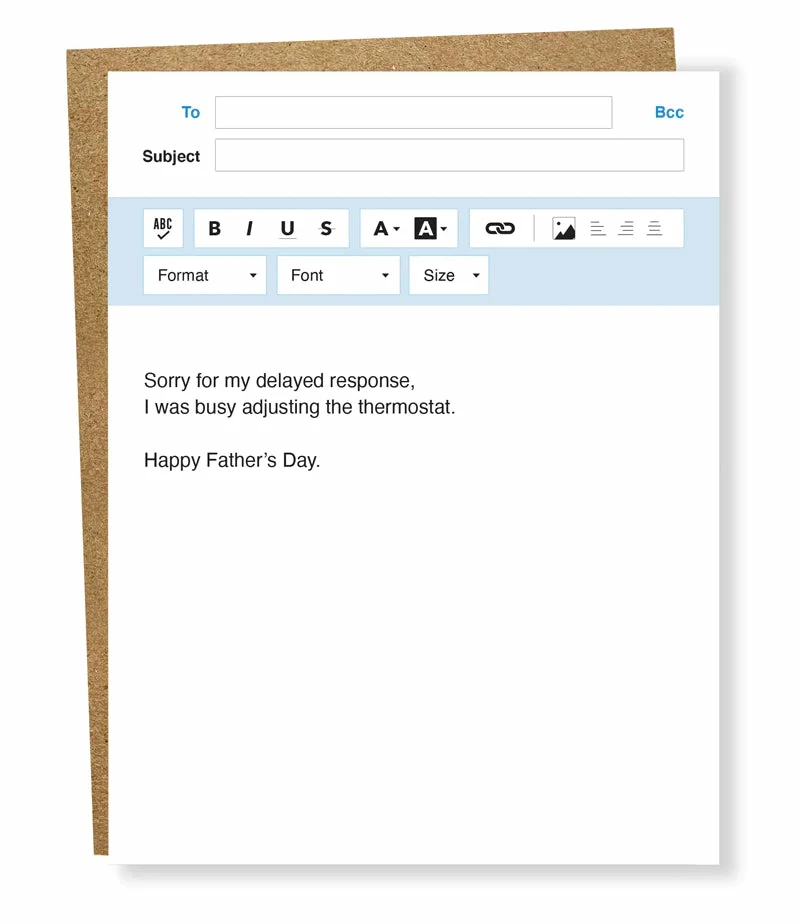Expand the Font dropdown
The height and width of the screenshot is (924, 800).
click(338, 275)
